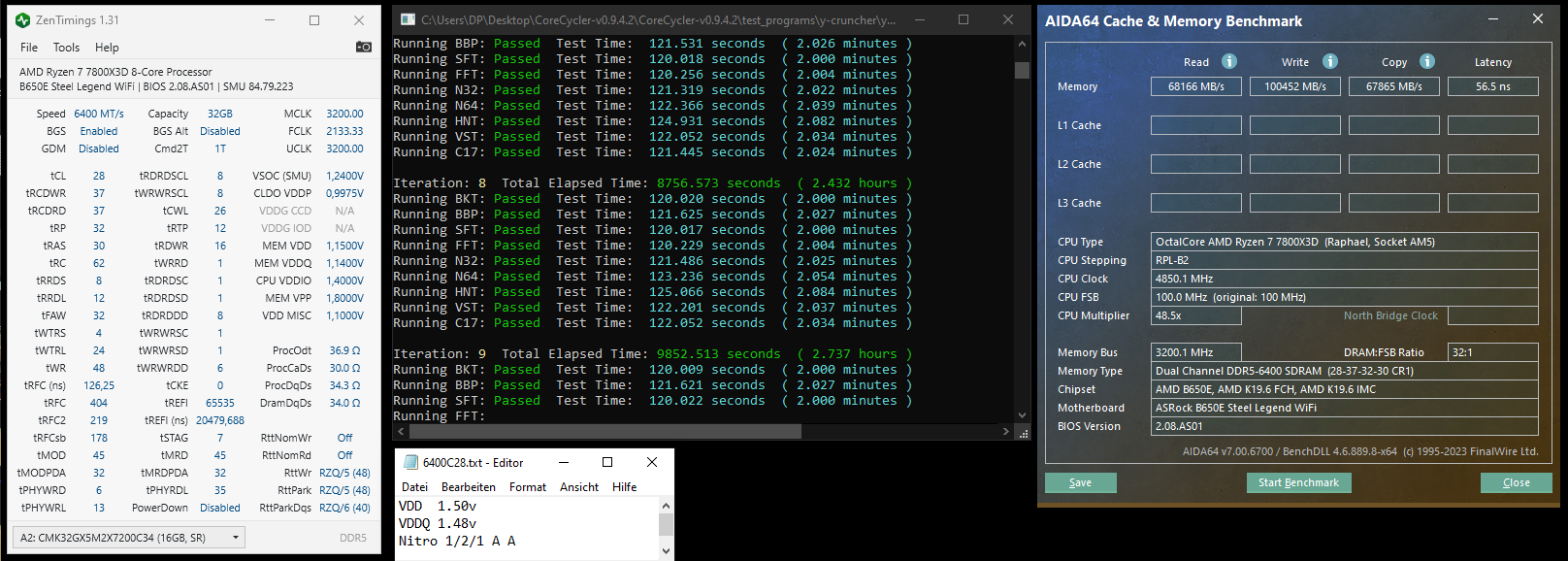Click the Nitro 1/2/1 A A line in Notepad

click(457, 541)
